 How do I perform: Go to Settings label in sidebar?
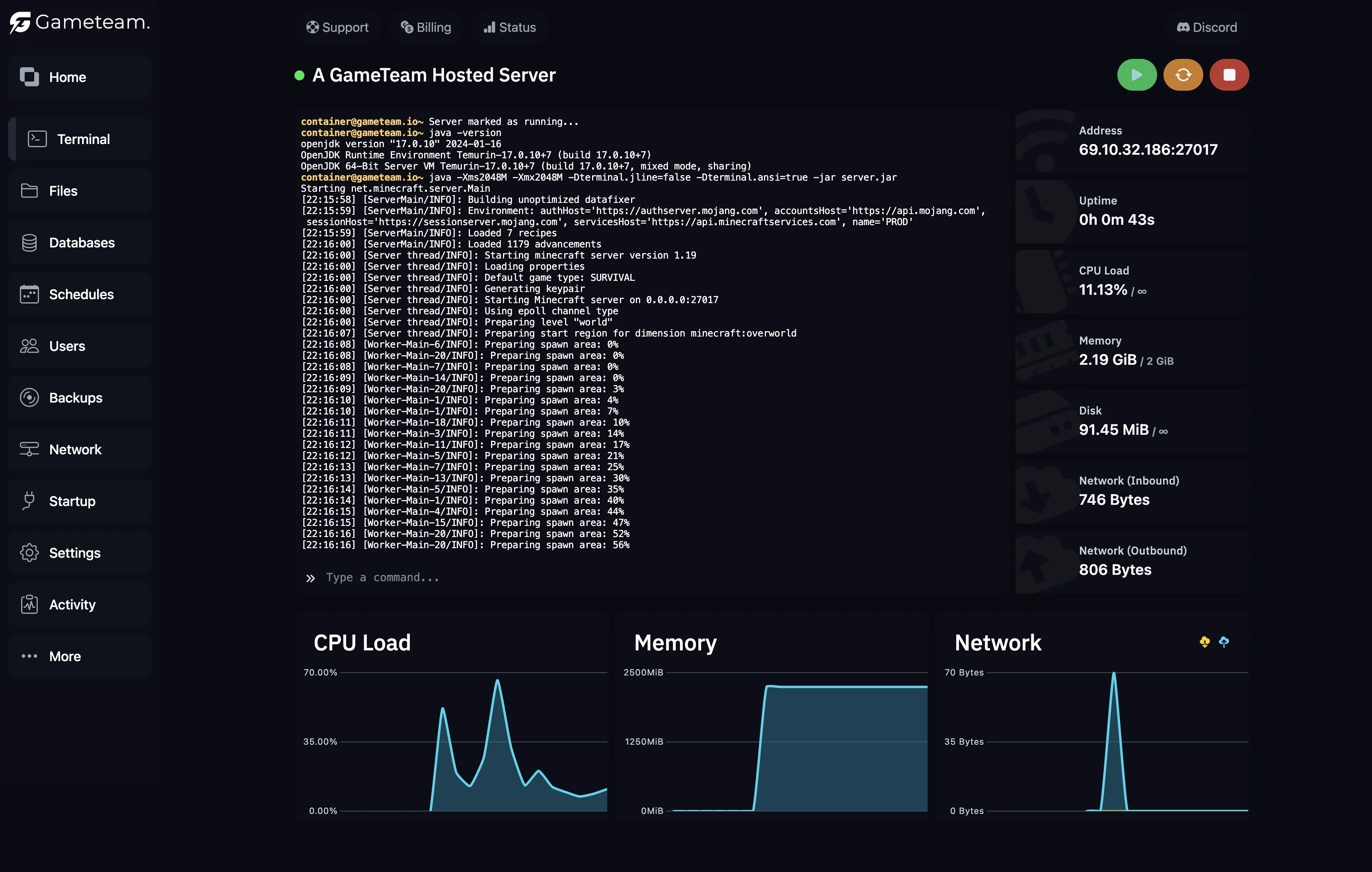tap(75, 553)
